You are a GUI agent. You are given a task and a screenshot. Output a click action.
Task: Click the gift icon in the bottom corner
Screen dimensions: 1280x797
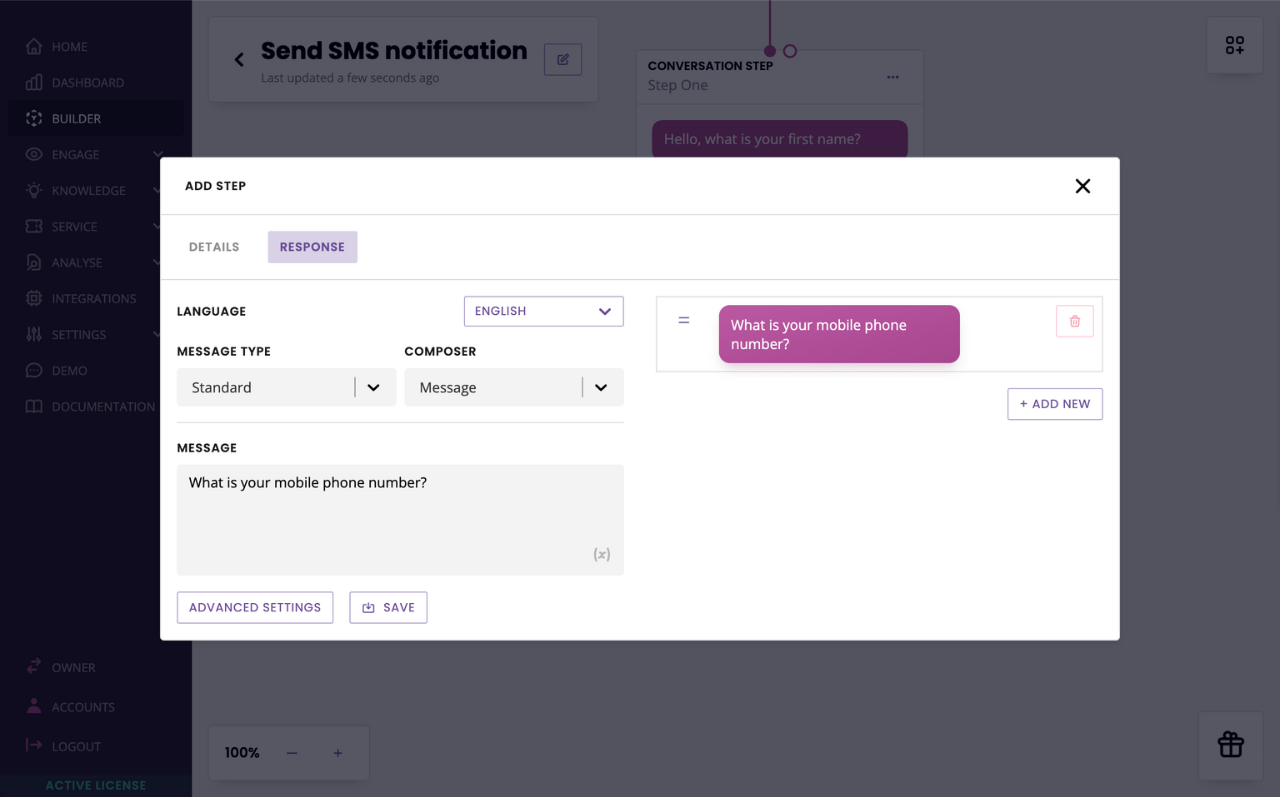coord(1230,745)
